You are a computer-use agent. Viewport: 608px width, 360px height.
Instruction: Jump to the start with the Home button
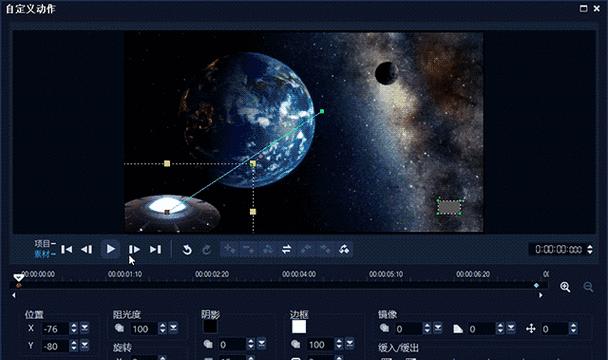[x=67, y=249]
